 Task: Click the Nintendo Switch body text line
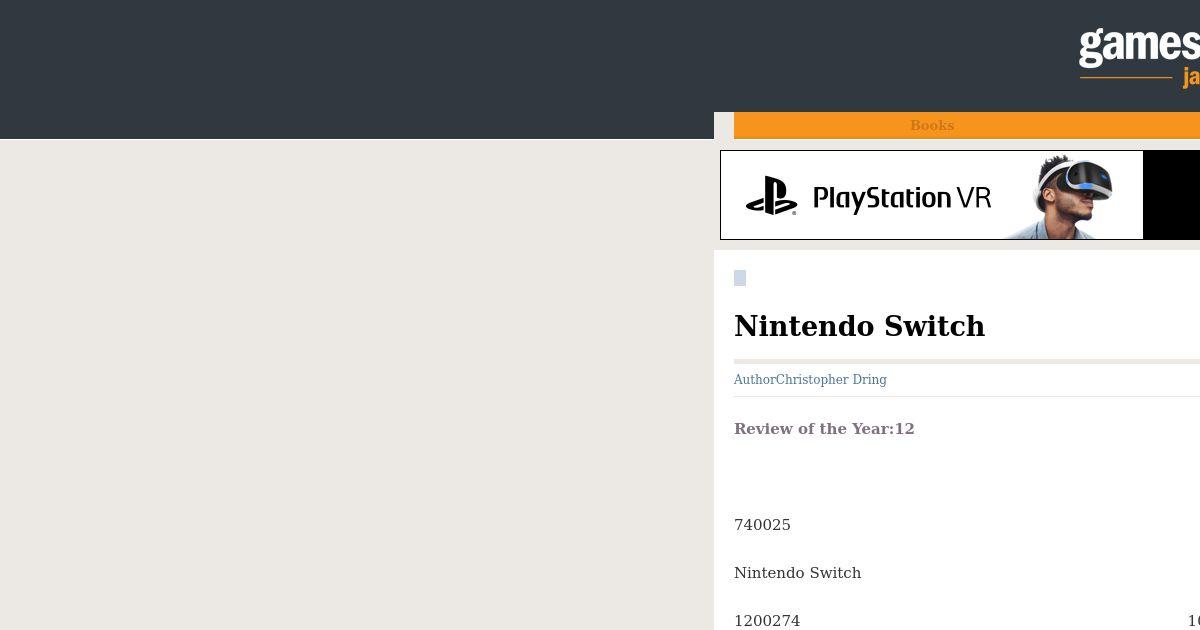coord(797,573)
